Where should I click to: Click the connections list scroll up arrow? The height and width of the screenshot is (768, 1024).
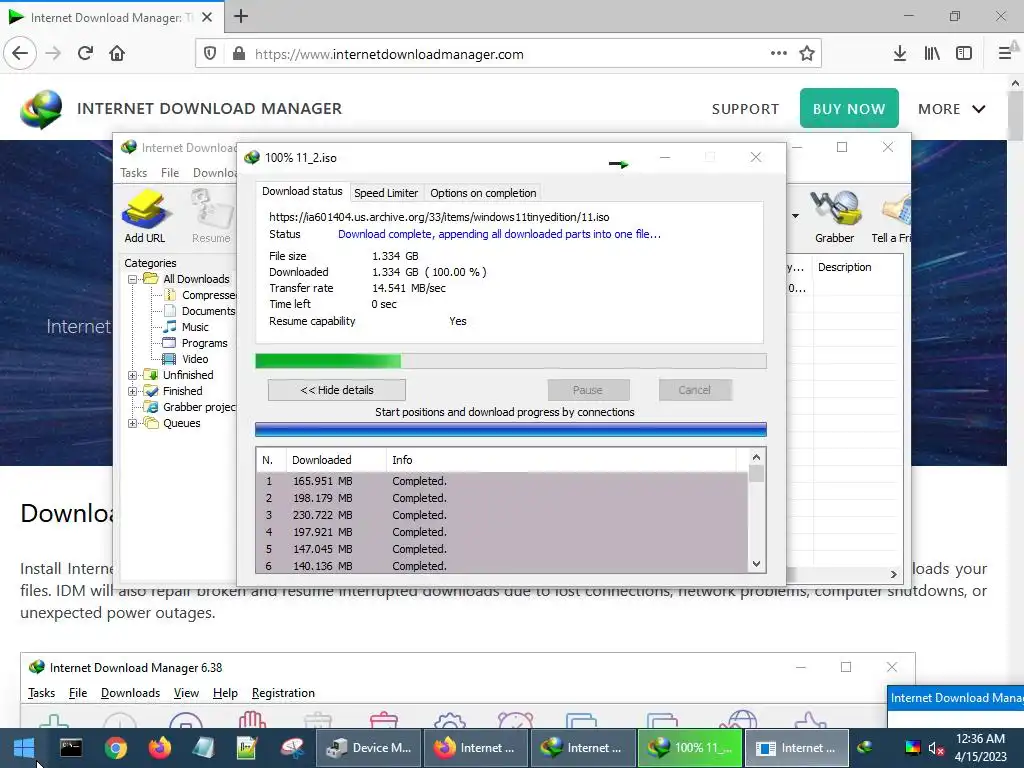point(756,457)
